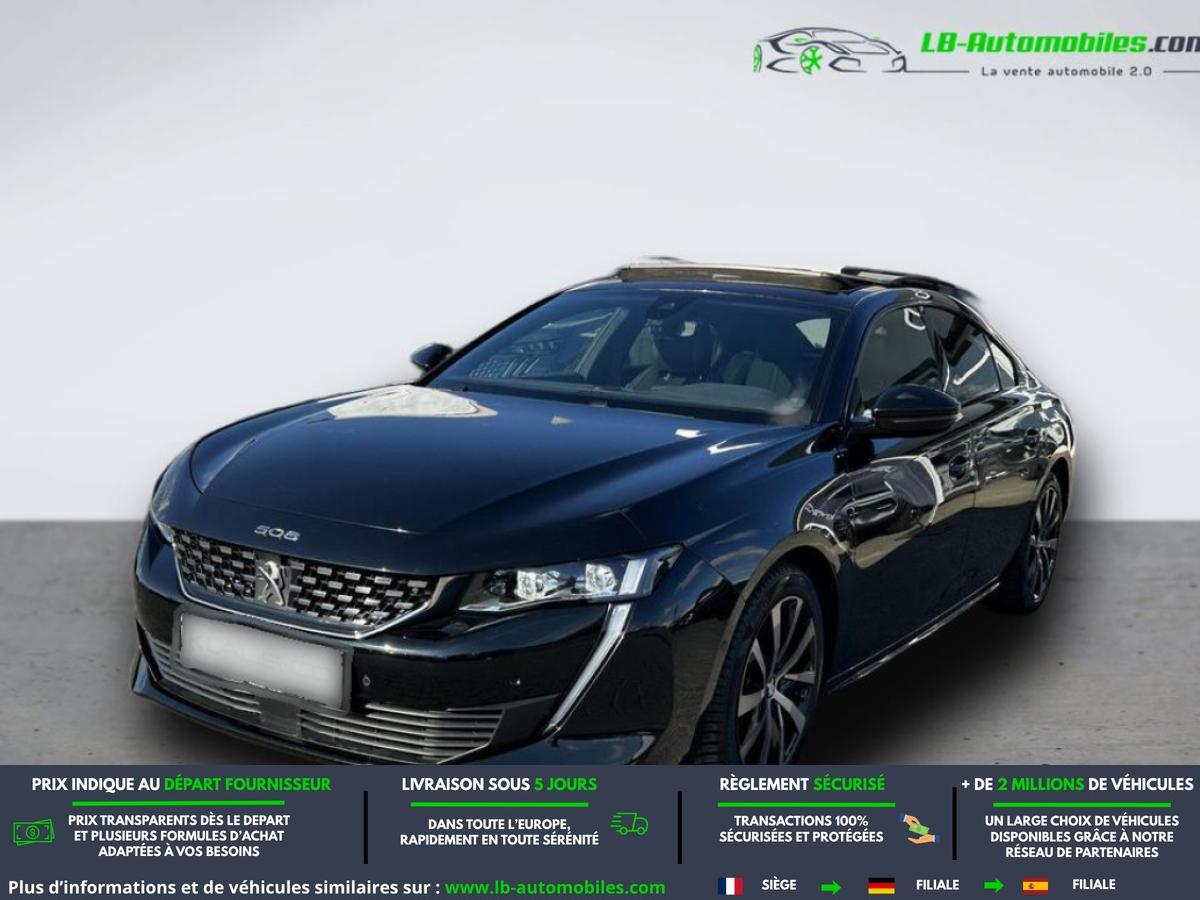Click the heading 'PRIX INDIQUE AU DÉPART FOURNISSEUR'
The height and width of the screenshot is (900, 1200).
(181, 785)
